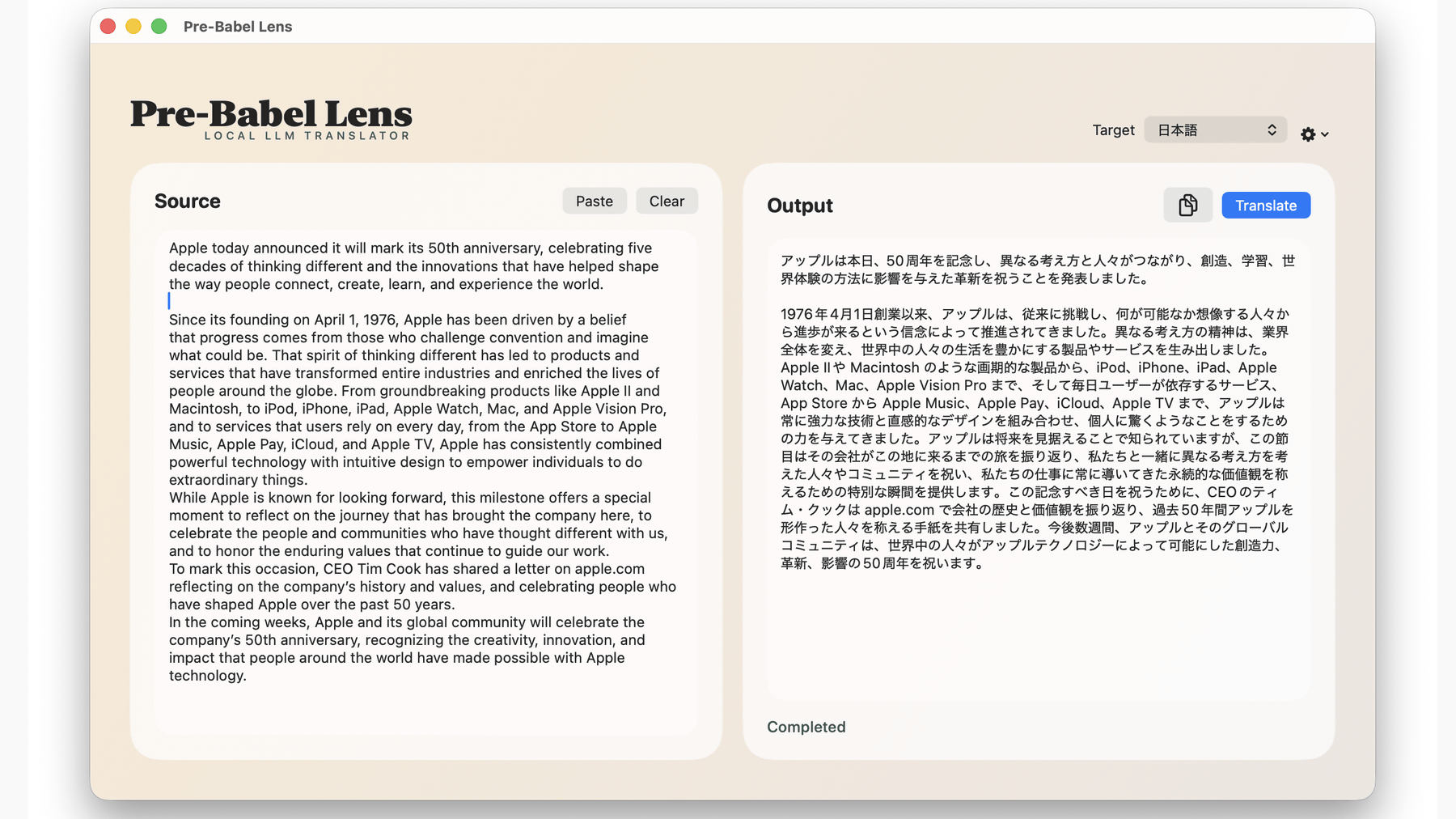The image size is (1456, 819).
Task: Click the blue Translate button
Action: [x=1265, y=206]
